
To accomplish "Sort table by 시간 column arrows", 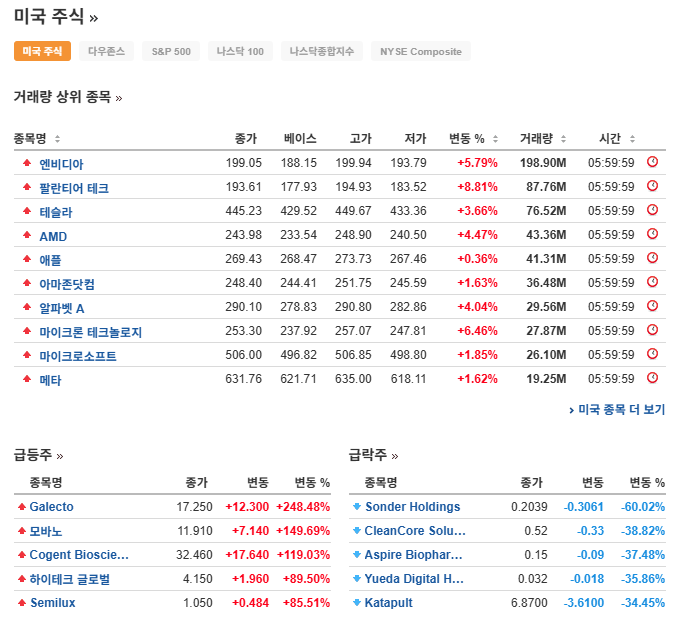I will [x=632, y=139].
